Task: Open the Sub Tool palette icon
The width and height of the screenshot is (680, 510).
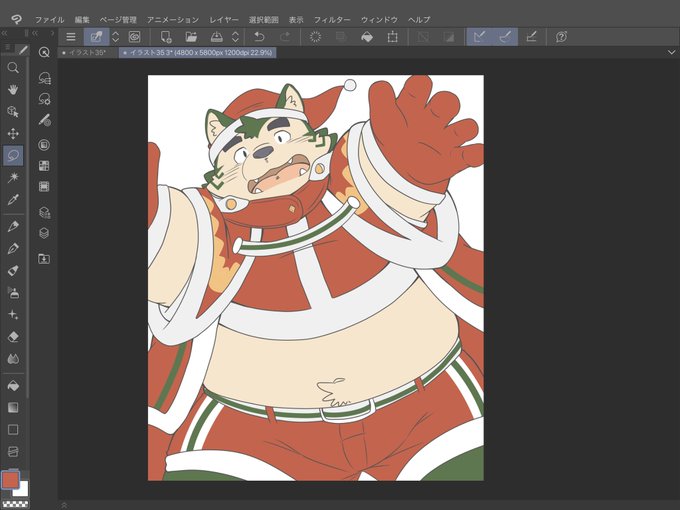Action: point(44,78)
